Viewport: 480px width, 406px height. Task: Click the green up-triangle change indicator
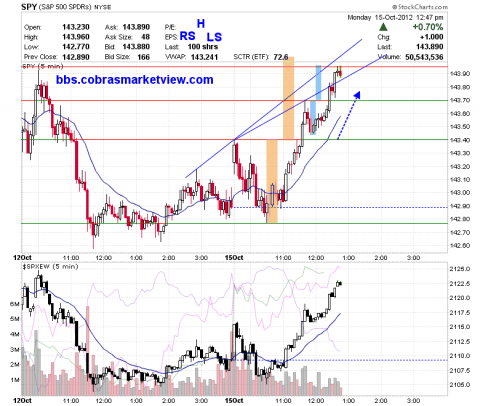click(x=383, y=27)
